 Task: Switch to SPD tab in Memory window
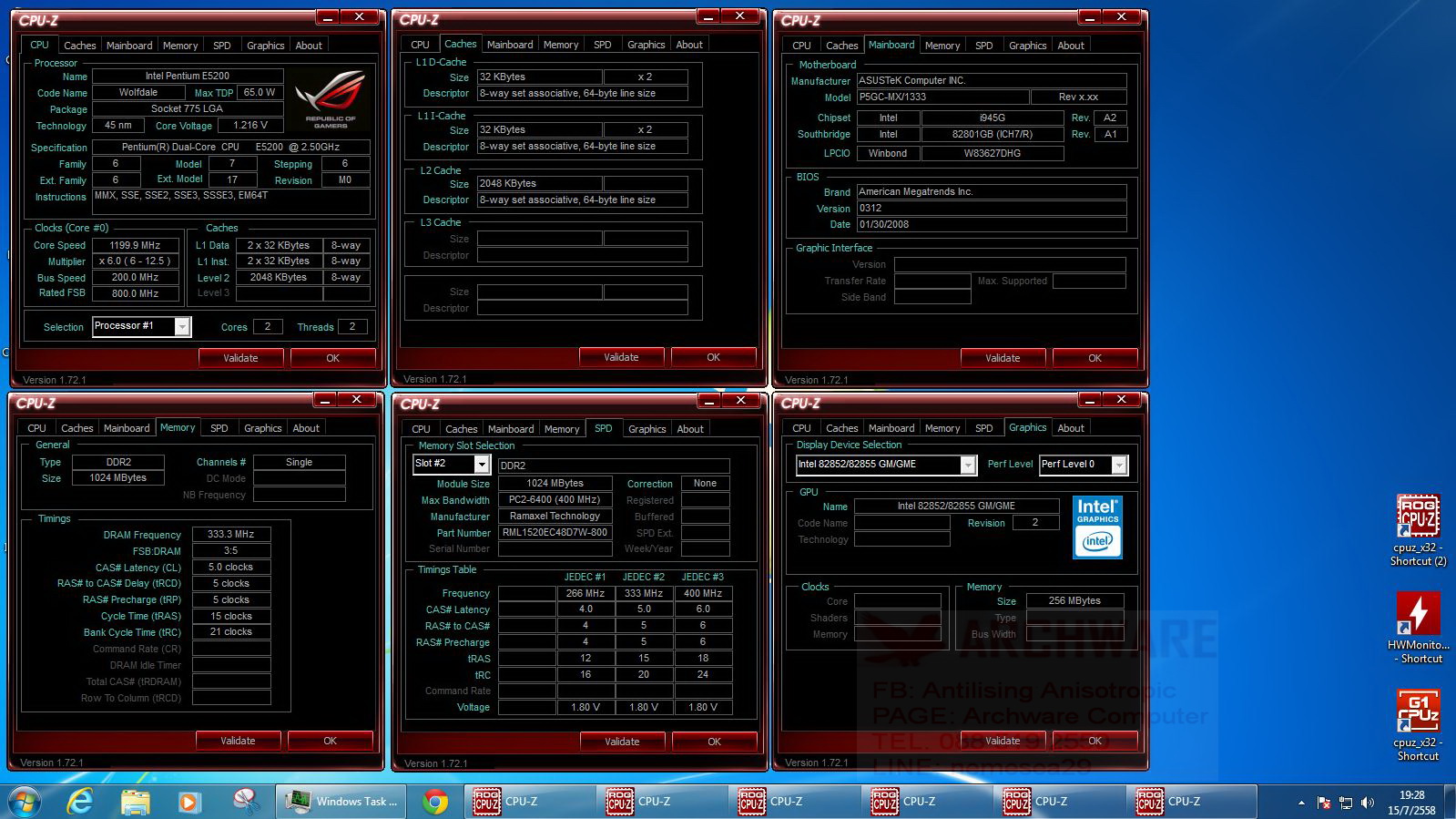219,428
